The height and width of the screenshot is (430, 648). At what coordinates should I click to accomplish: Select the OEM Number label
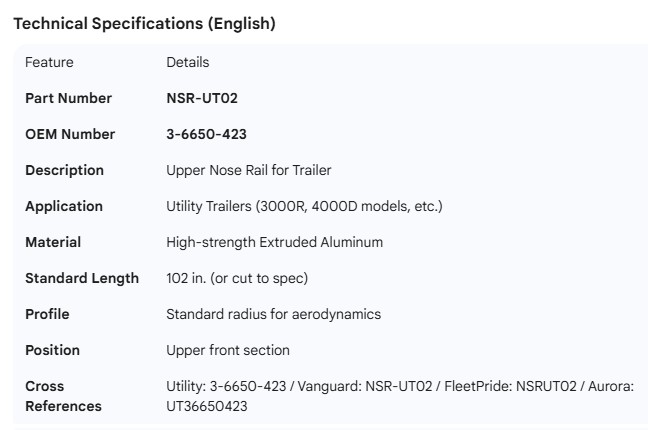pyautogui.click(x=70, y=134)
